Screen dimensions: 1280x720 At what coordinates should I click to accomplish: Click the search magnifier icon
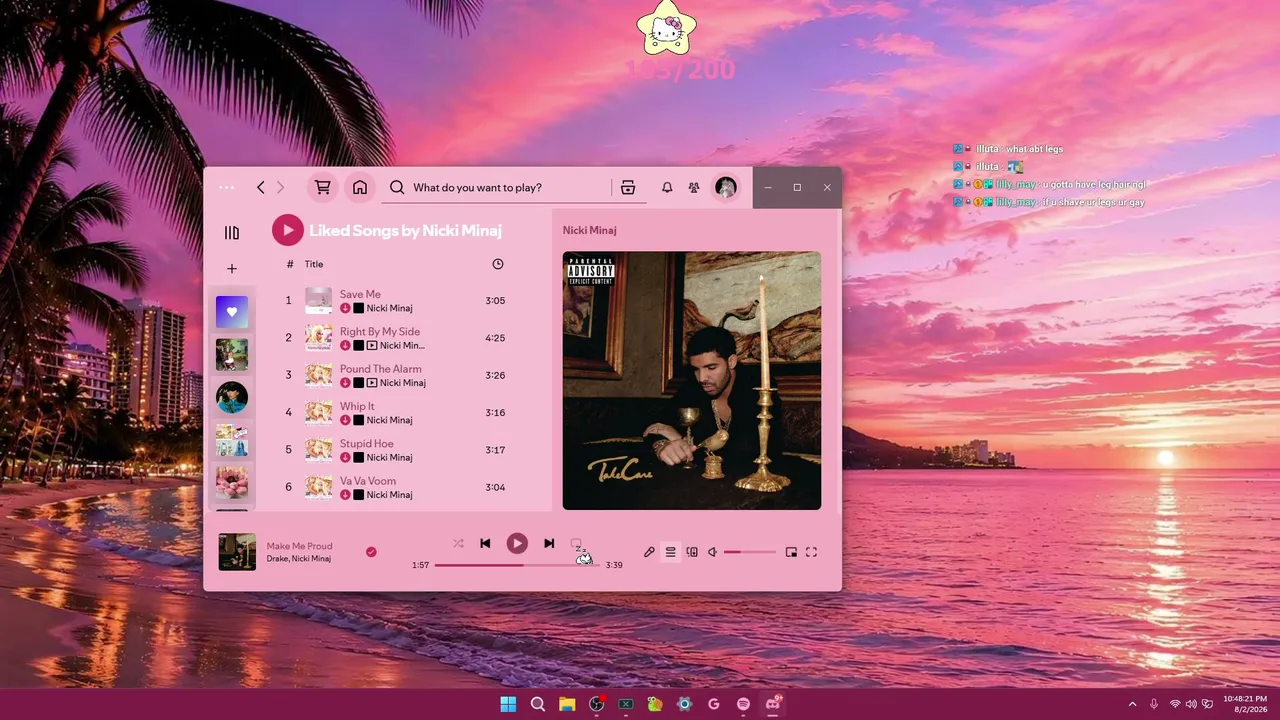tap(397, 187)
